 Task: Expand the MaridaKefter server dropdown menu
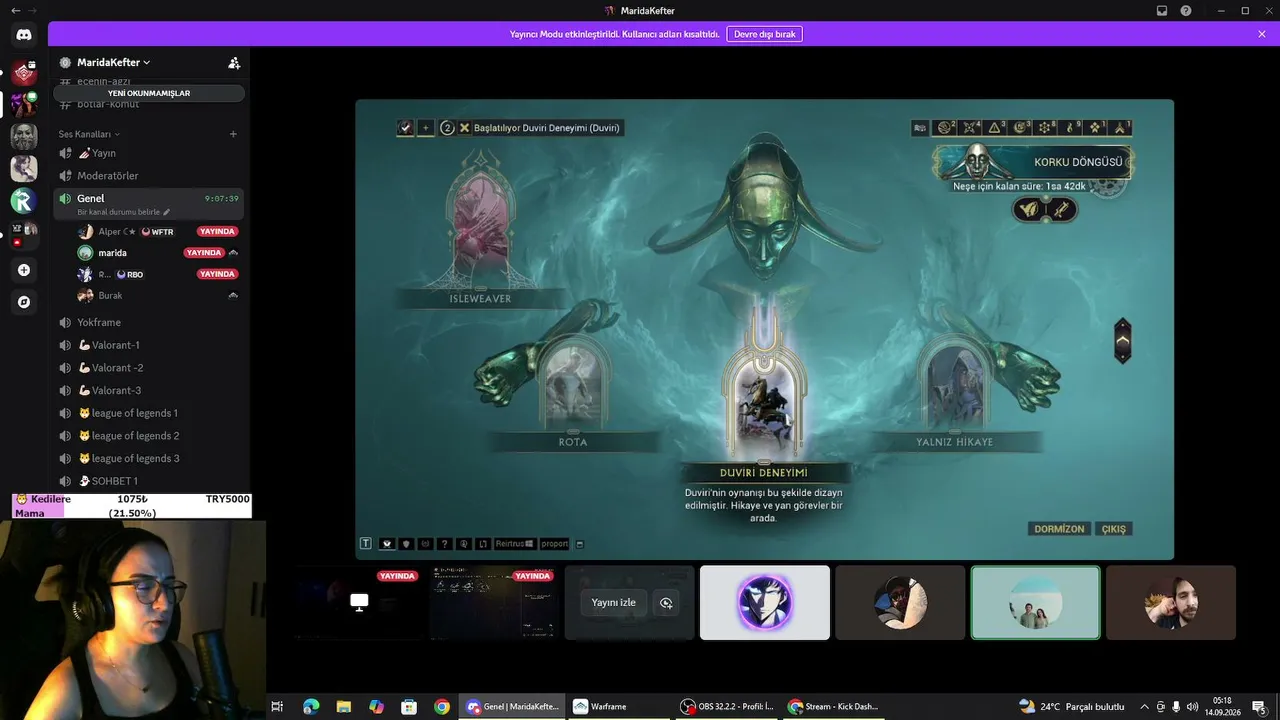(x=113, y=62)
